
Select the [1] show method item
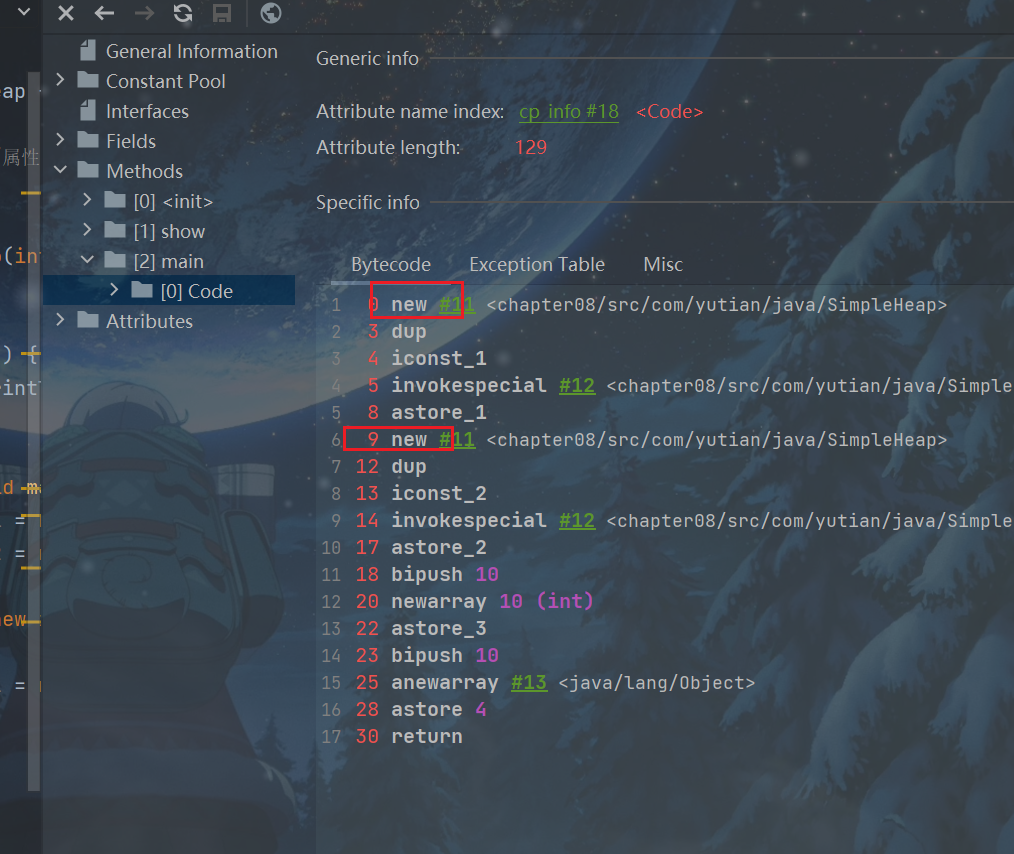tap(169, 231)
